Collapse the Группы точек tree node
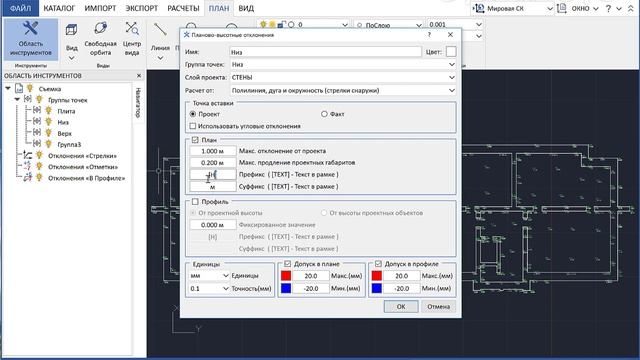 17,99
